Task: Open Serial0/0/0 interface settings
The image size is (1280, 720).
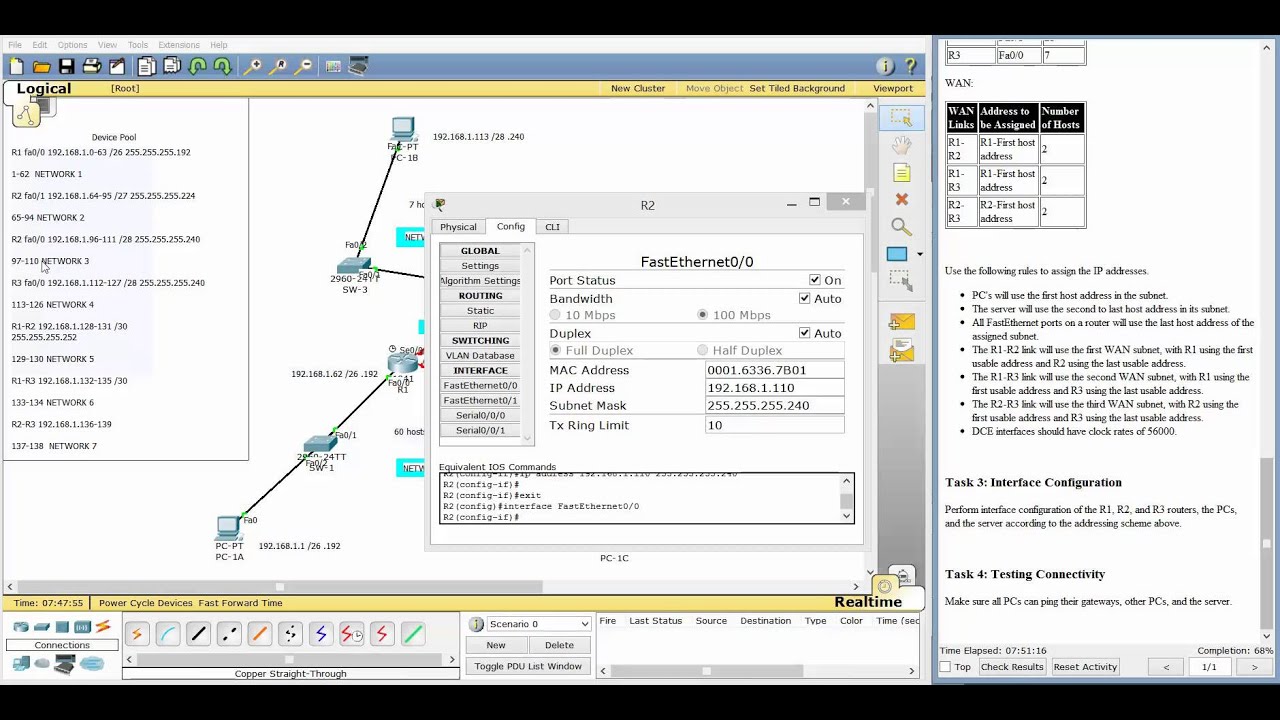Action: [x=480, y=415]
